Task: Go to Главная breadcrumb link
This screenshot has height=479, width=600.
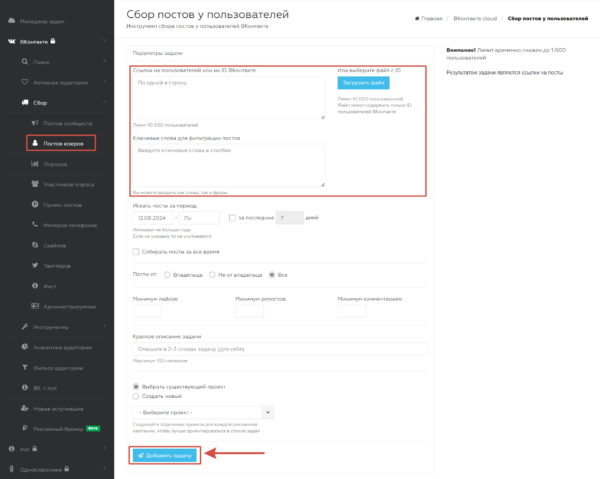Action: [431, 18]
